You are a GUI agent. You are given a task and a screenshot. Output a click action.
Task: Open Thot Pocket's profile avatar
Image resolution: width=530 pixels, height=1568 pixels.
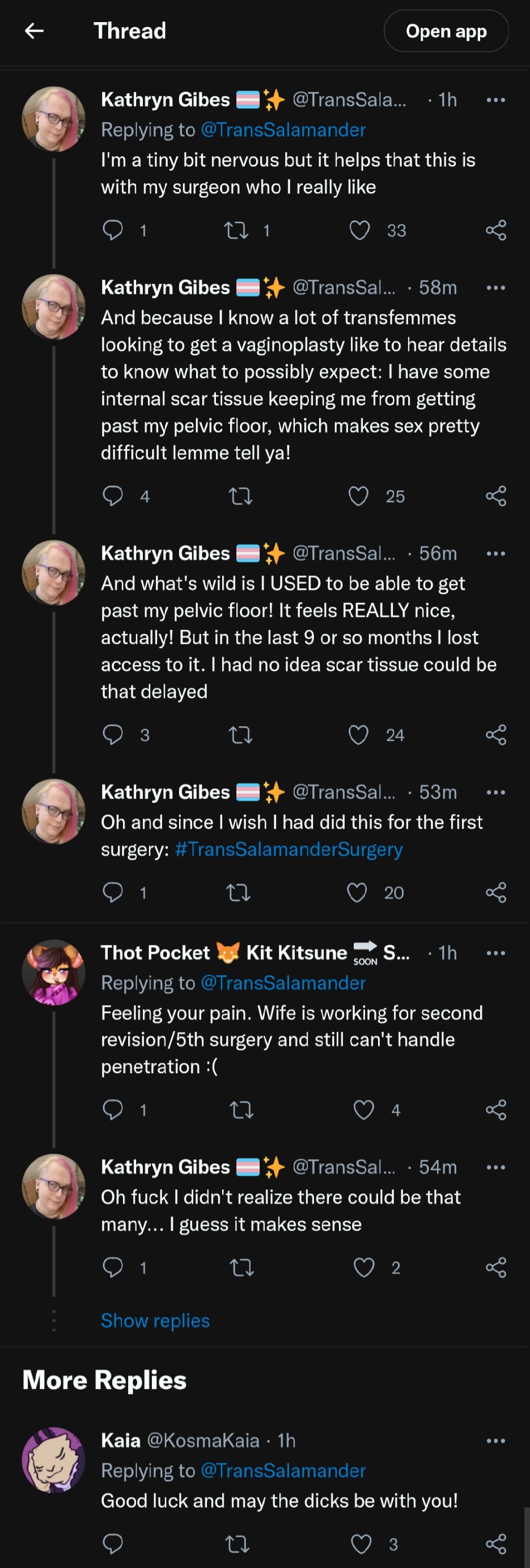pyautogui.click(x=53, y=972)
